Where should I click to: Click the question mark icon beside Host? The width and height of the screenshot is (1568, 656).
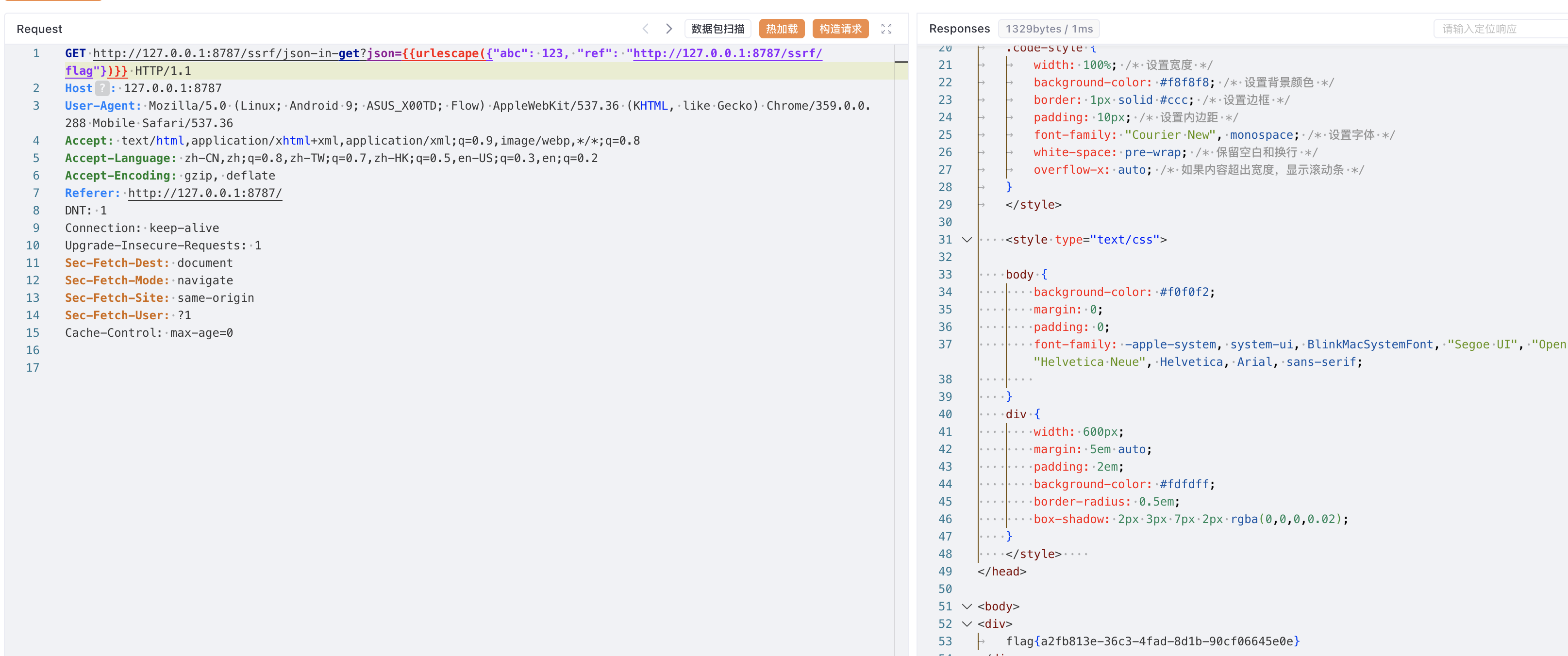coord(102,88)
